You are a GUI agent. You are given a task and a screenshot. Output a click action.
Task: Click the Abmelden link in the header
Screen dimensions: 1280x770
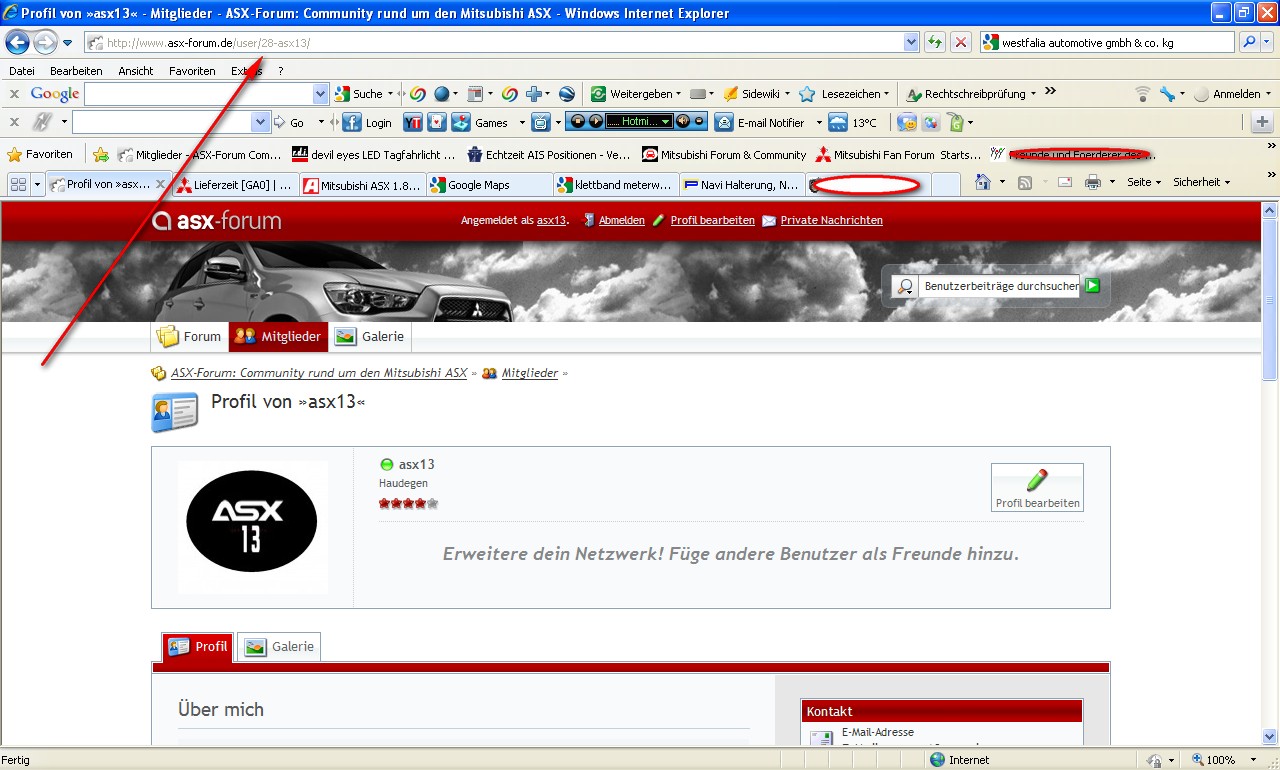tap(621, 220)
